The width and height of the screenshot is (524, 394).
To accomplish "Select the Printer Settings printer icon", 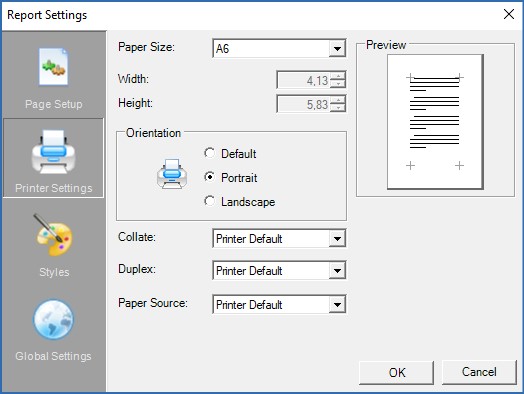I will (53, 152).
